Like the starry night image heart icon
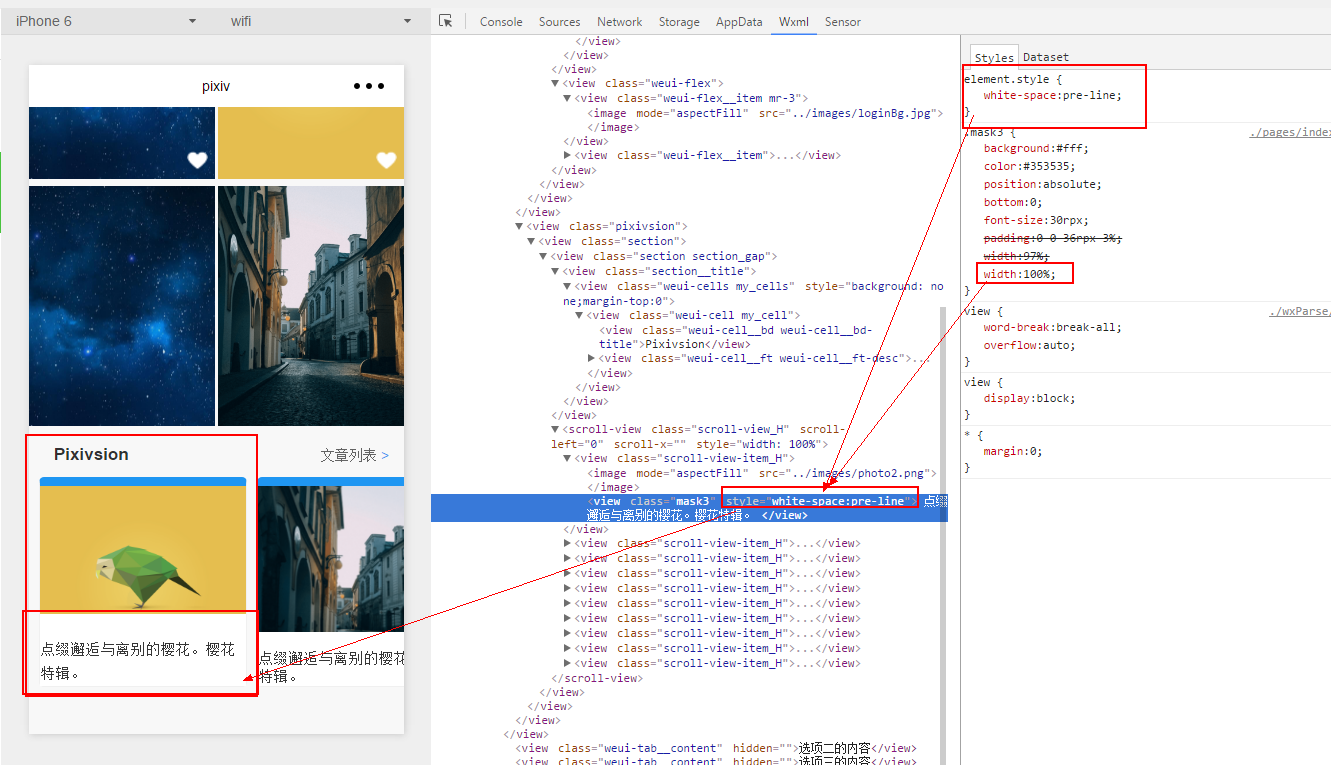Image resolution: width=1331 pixels, height=765 pixels. click(198, 160)
